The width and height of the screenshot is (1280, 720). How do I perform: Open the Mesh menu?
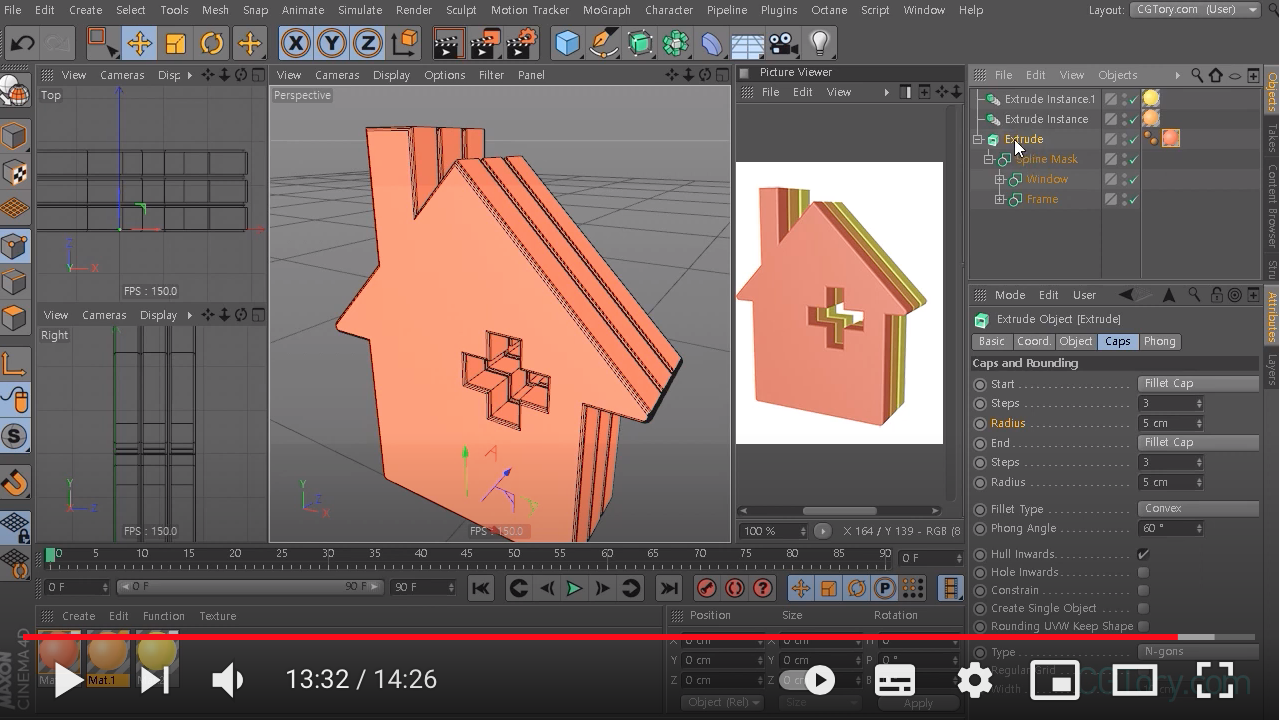[x=215, y=10]
